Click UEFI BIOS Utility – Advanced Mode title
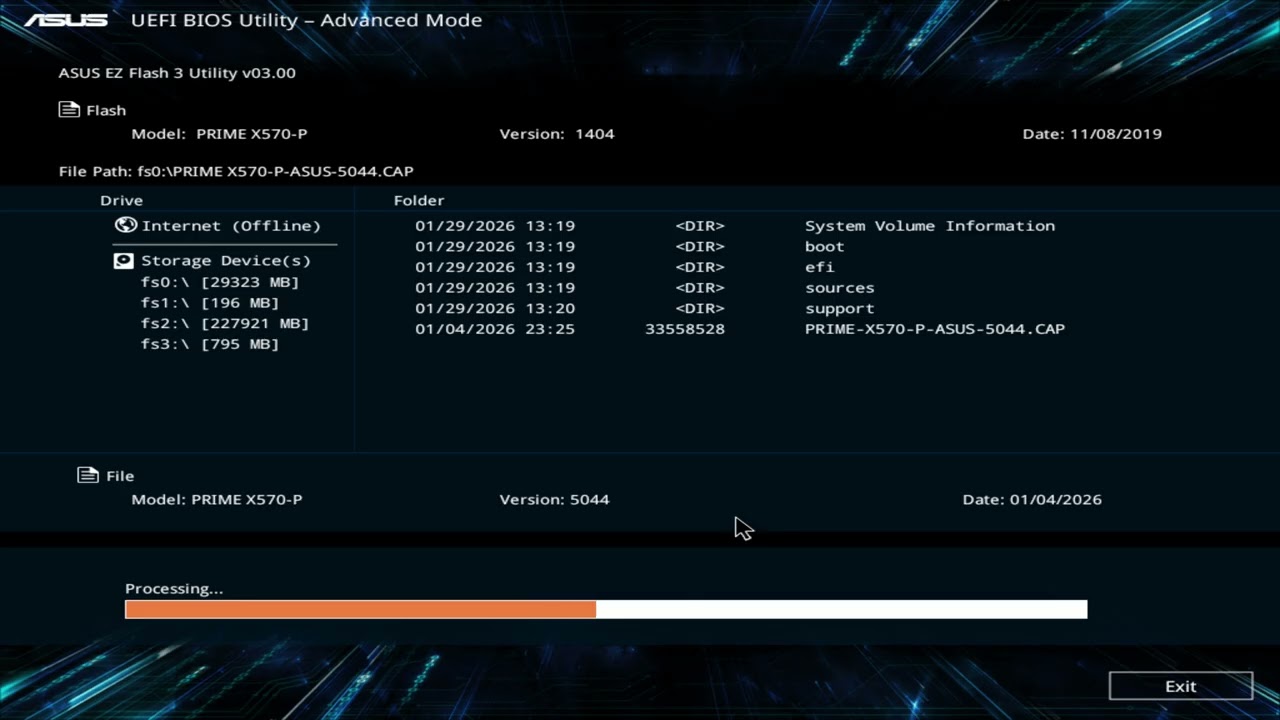 tap(306, 20)
